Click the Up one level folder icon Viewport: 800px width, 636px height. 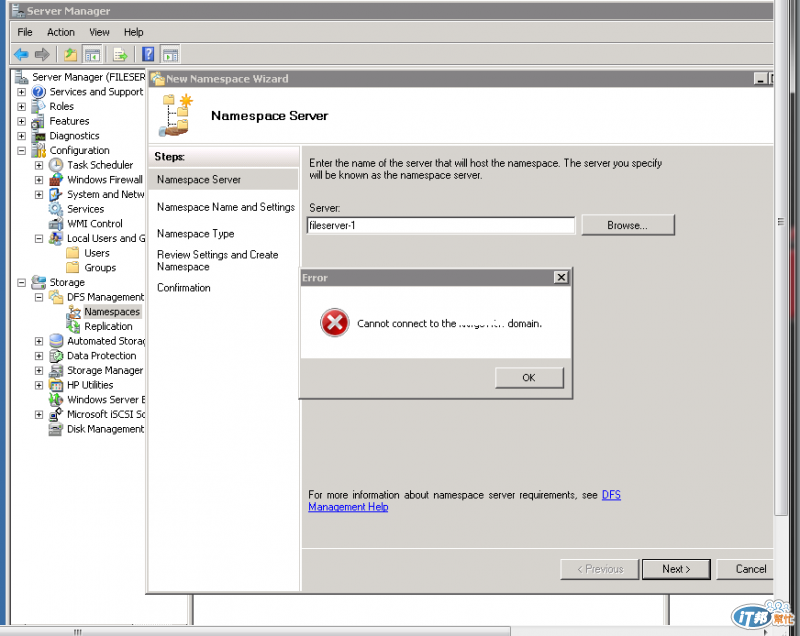(x=70, y=54)
